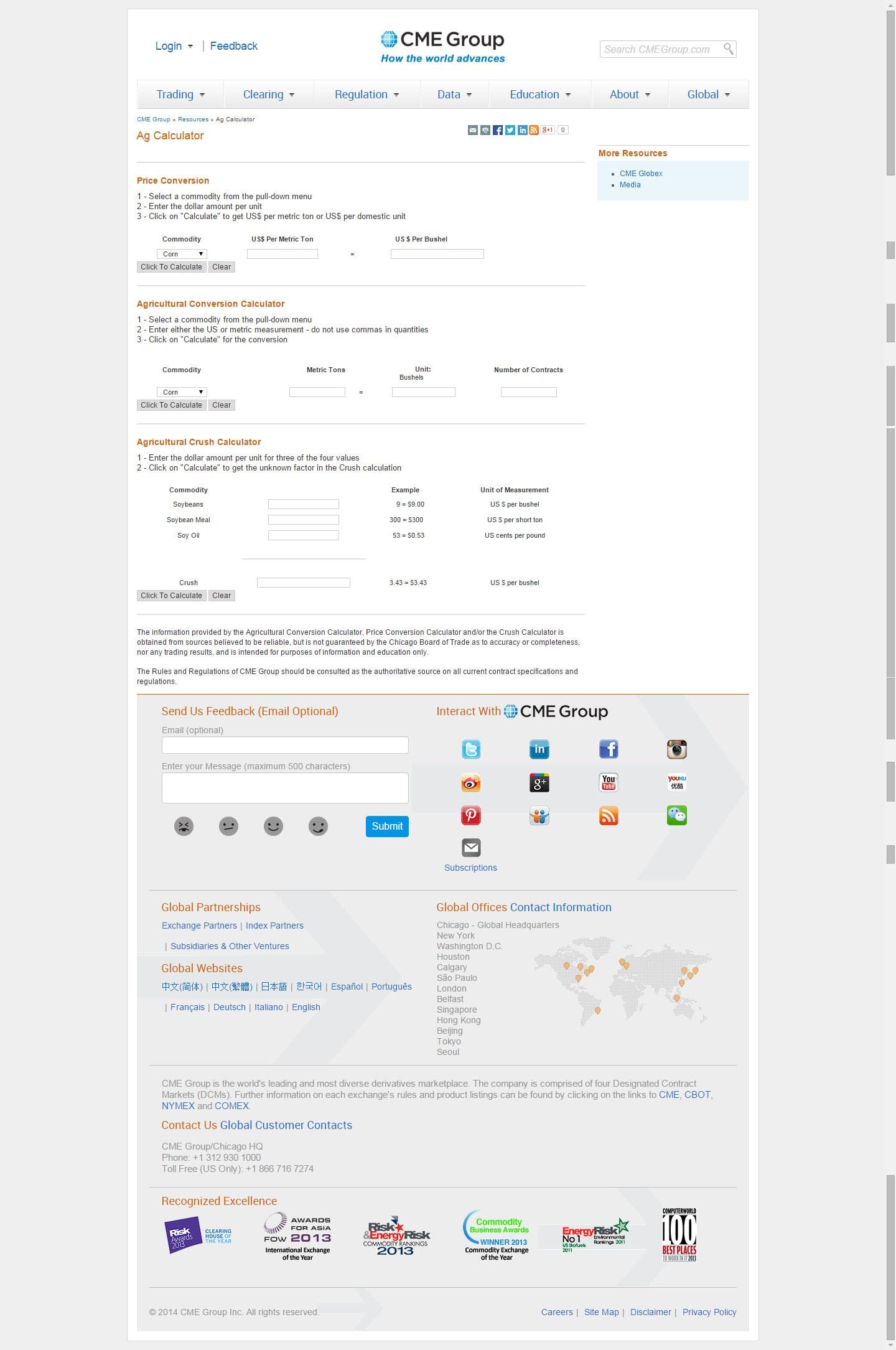
Task: Clear the Crush Calculator fields
Action: 222,596
